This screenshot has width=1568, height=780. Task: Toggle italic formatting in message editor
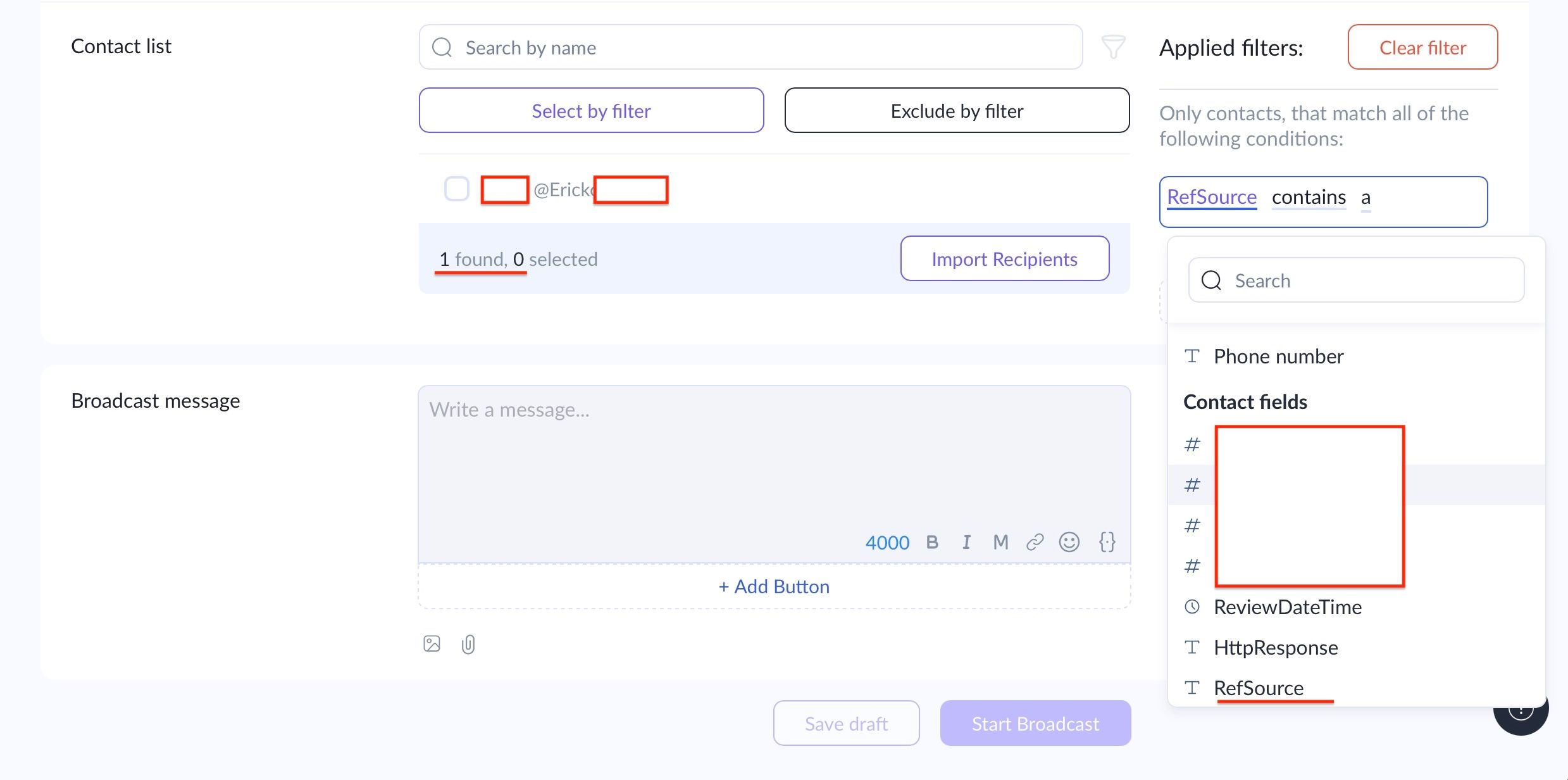coord(966,542)
